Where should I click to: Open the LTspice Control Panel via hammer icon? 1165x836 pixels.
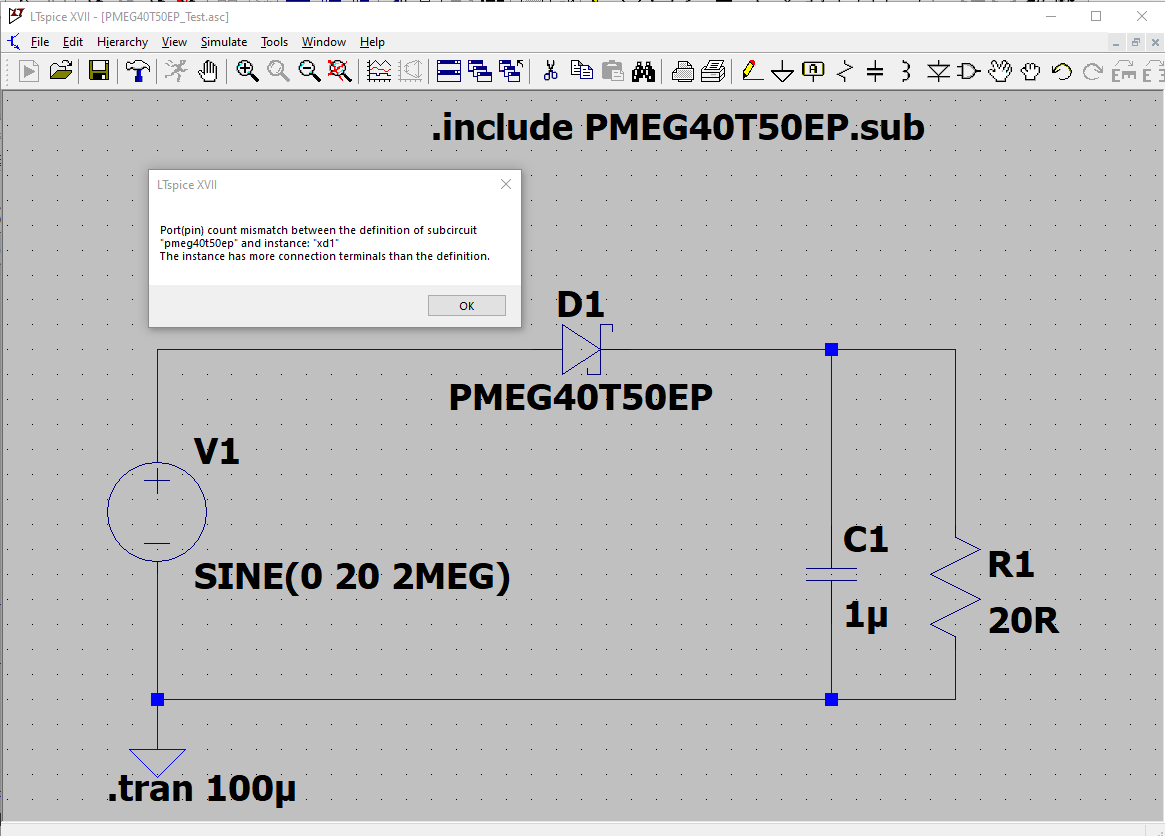click(x=138, y=71)
